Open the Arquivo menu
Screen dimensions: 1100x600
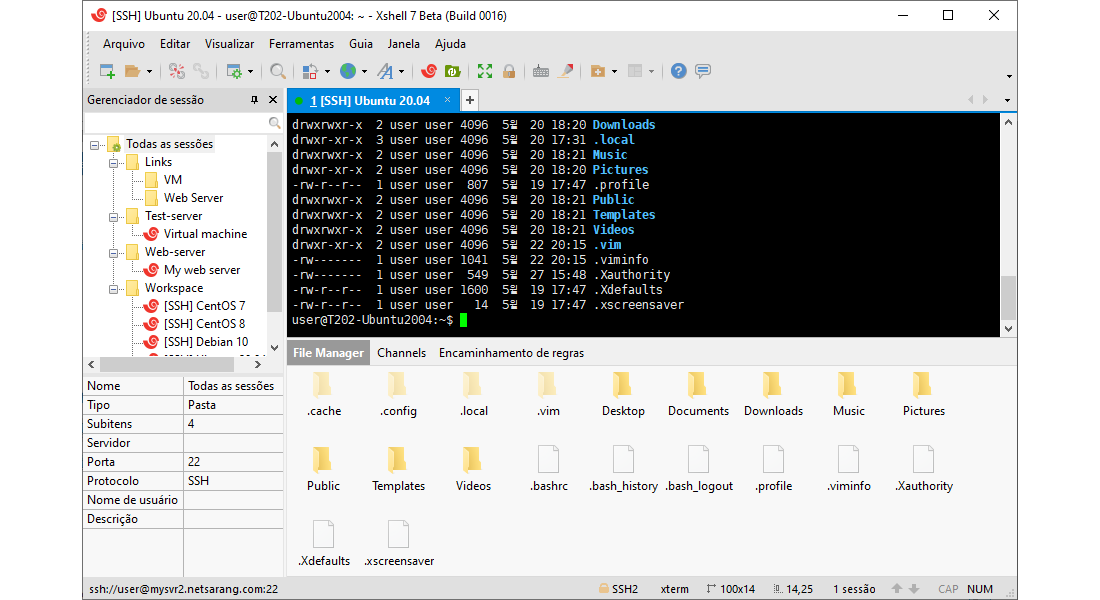[123, 44]
